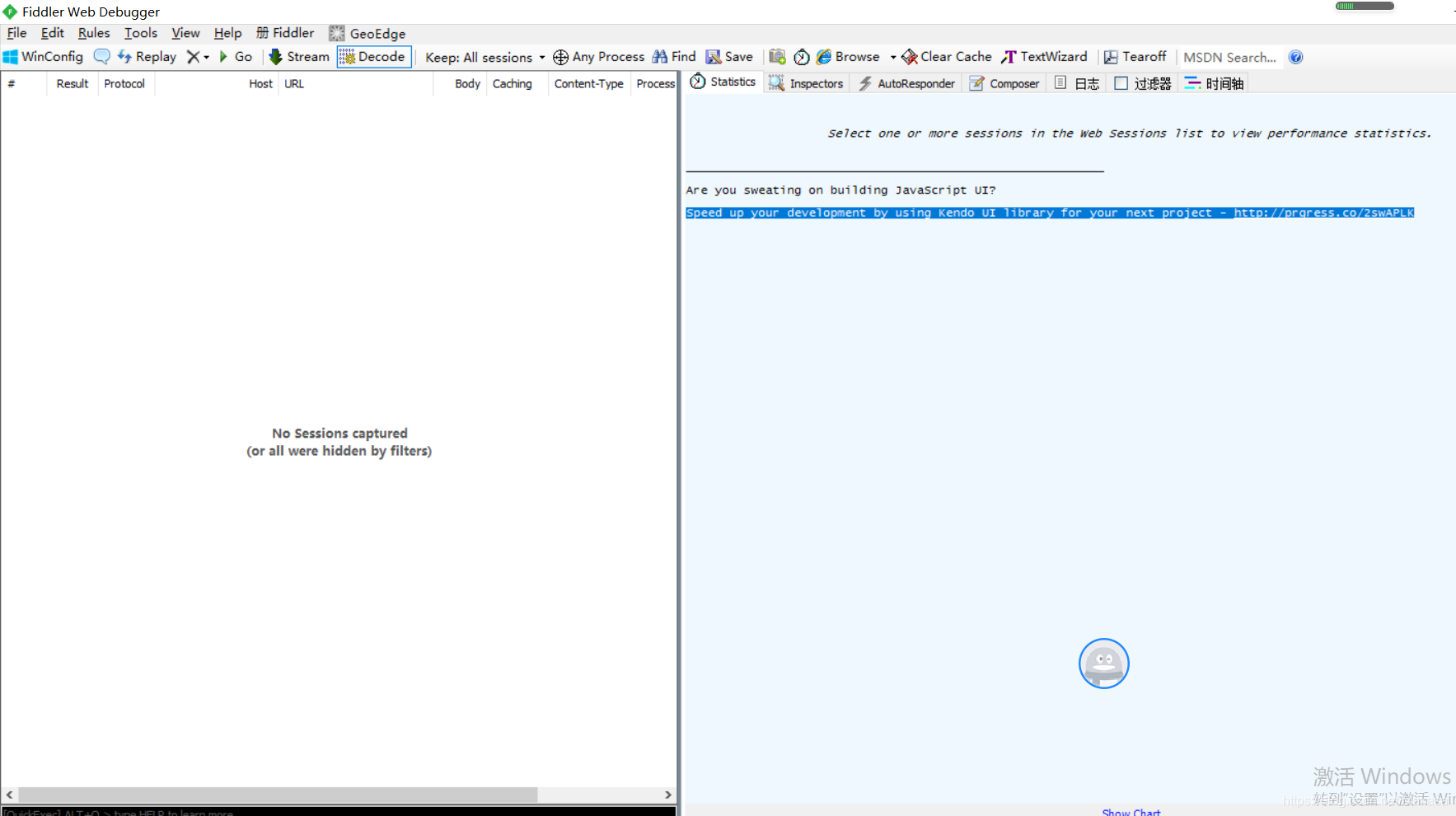Sort sessions by # column
This screenshot has height=816, width=1456.
pos(23,83)
